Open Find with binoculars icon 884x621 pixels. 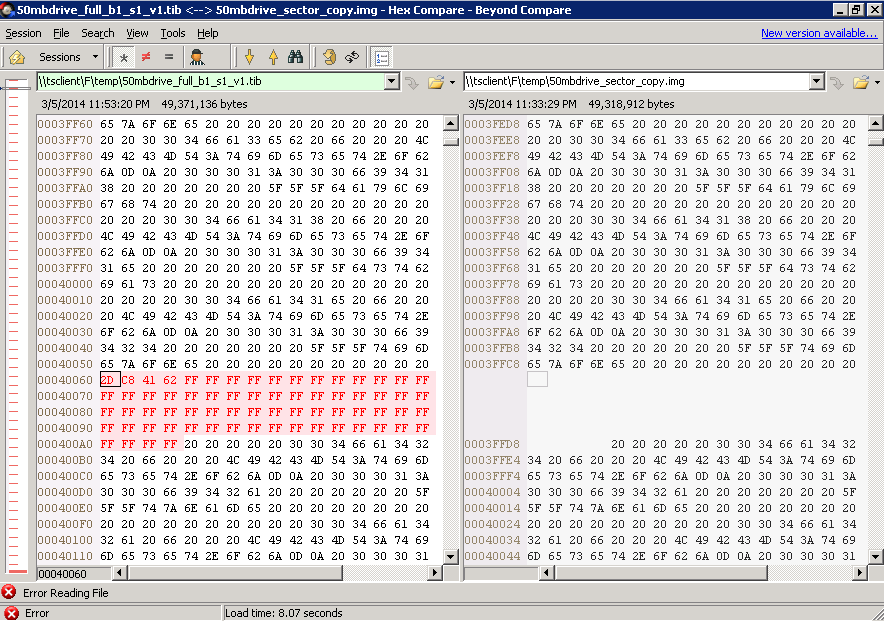tap(295, 57)
